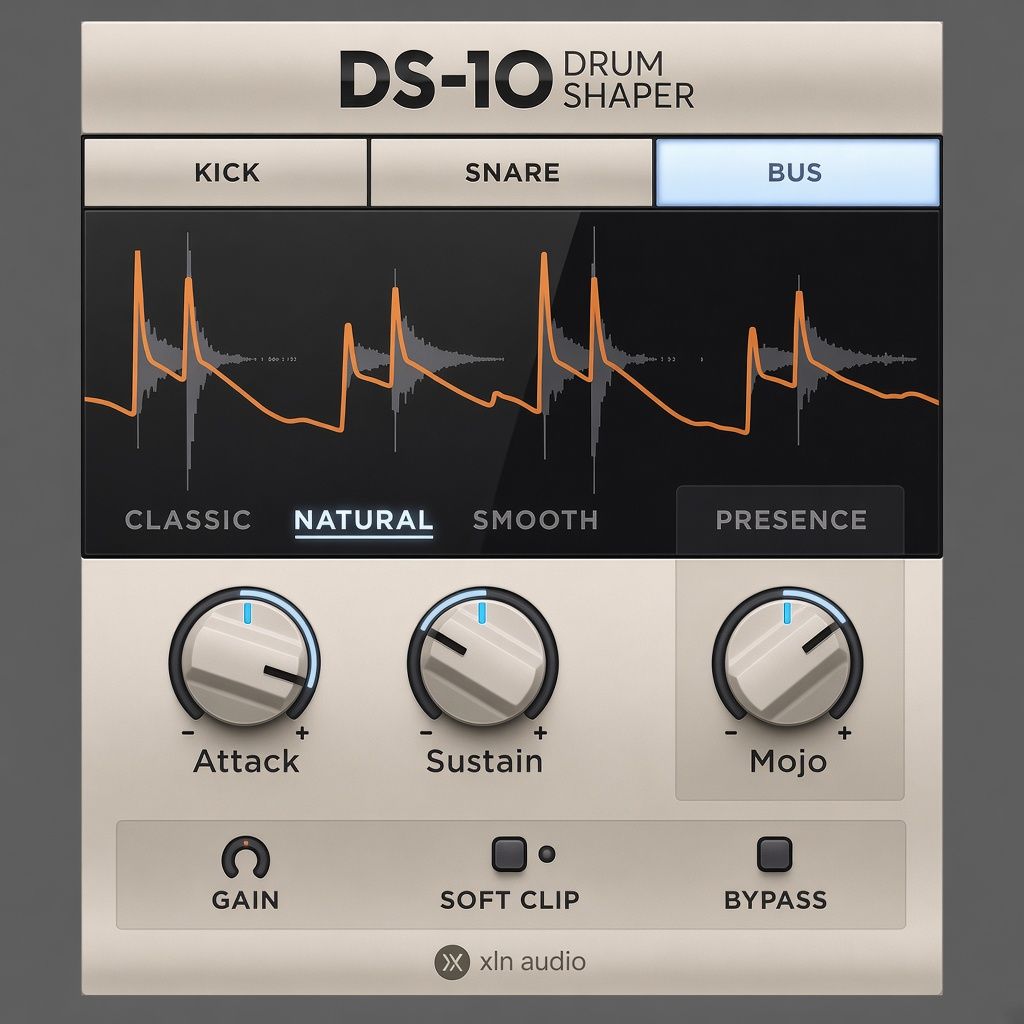
Task: Select the BUS mode tab
Action: [x=797, y=172]
